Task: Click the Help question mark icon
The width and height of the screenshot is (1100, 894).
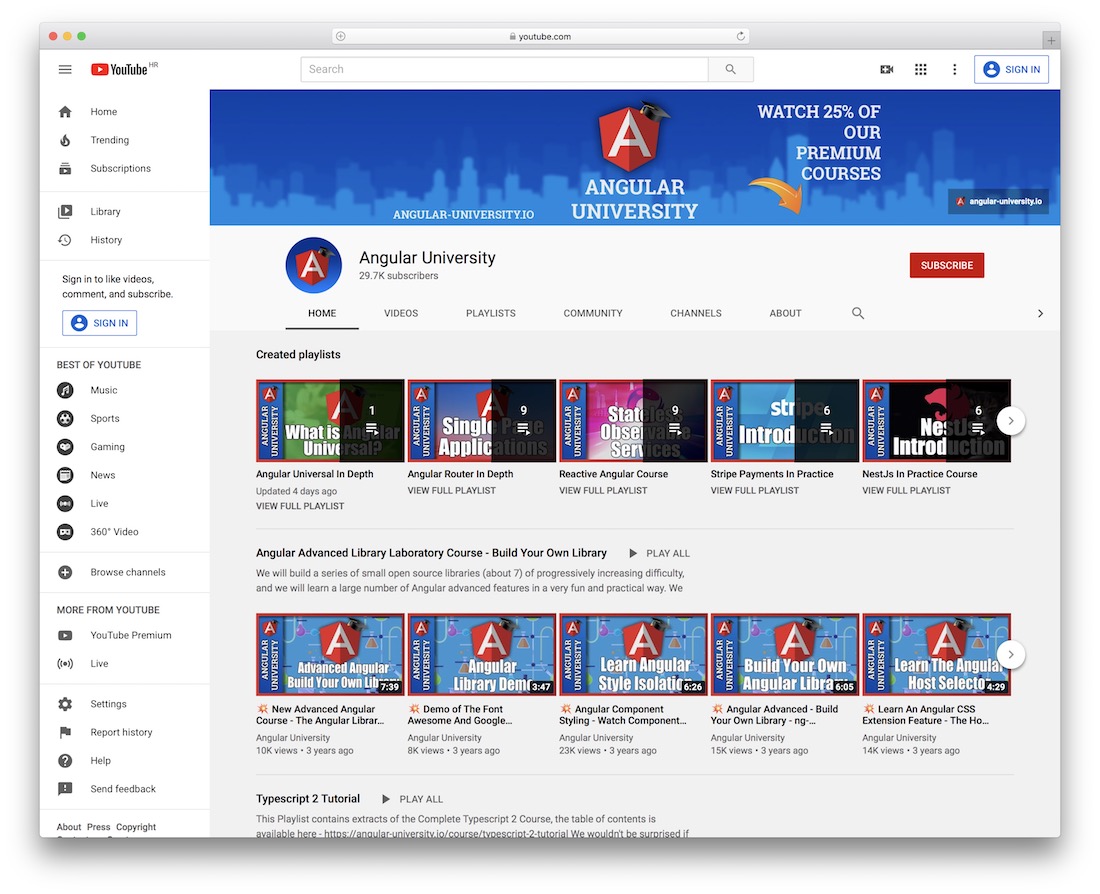Action: (65, 761)
